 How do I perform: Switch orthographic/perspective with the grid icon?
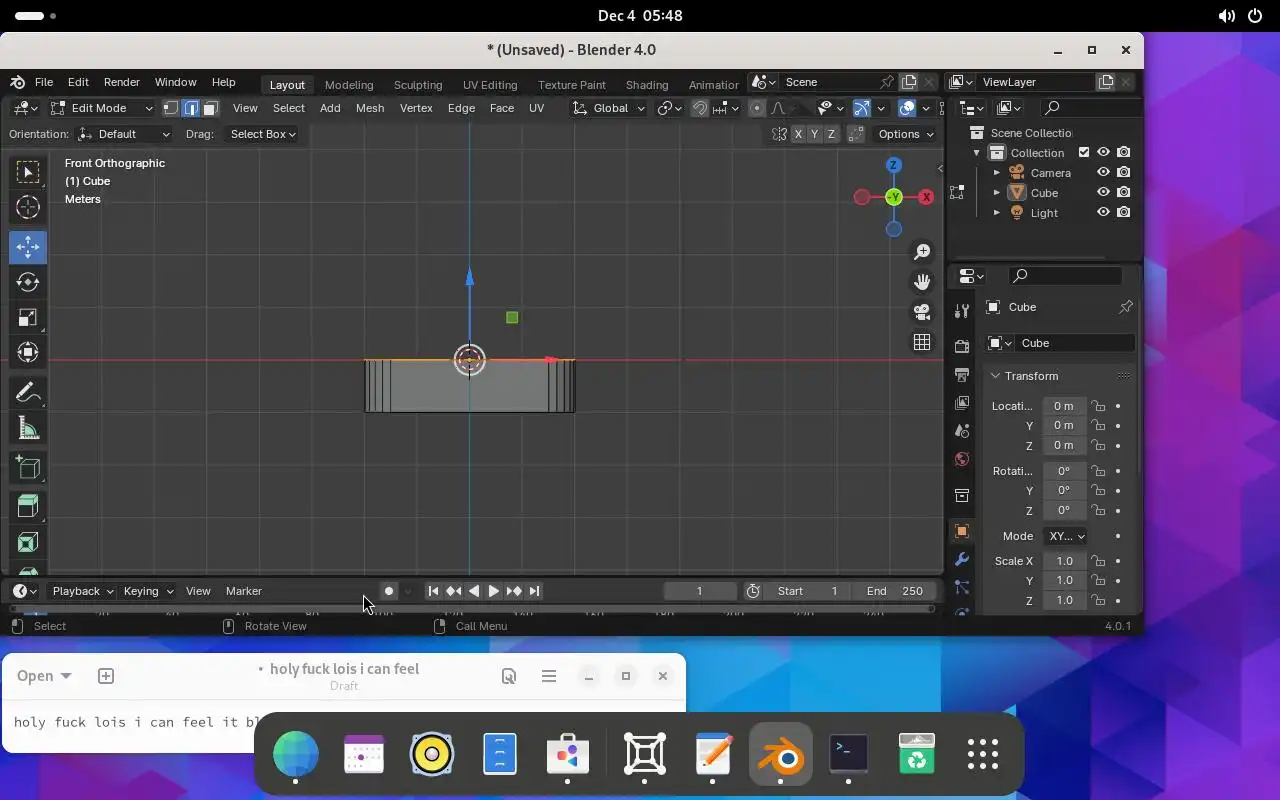[x=922, y=342]
